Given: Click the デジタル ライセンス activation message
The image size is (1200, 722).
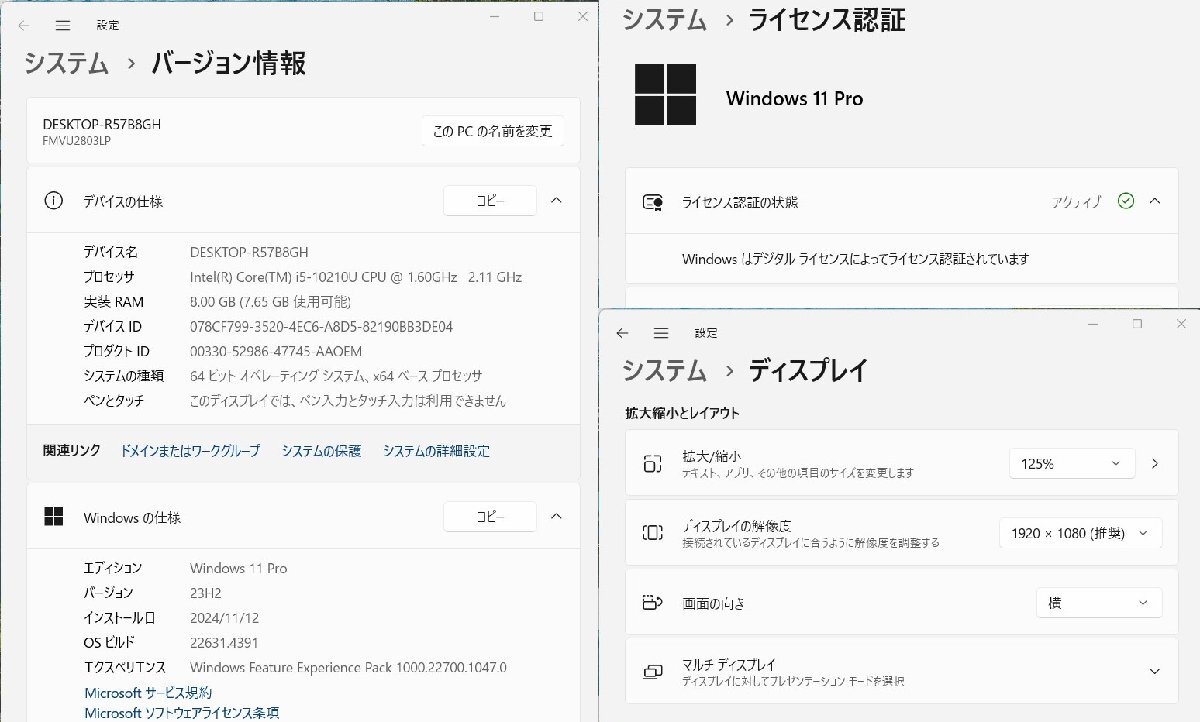Looking at the screenshot, I should [856, 258].
